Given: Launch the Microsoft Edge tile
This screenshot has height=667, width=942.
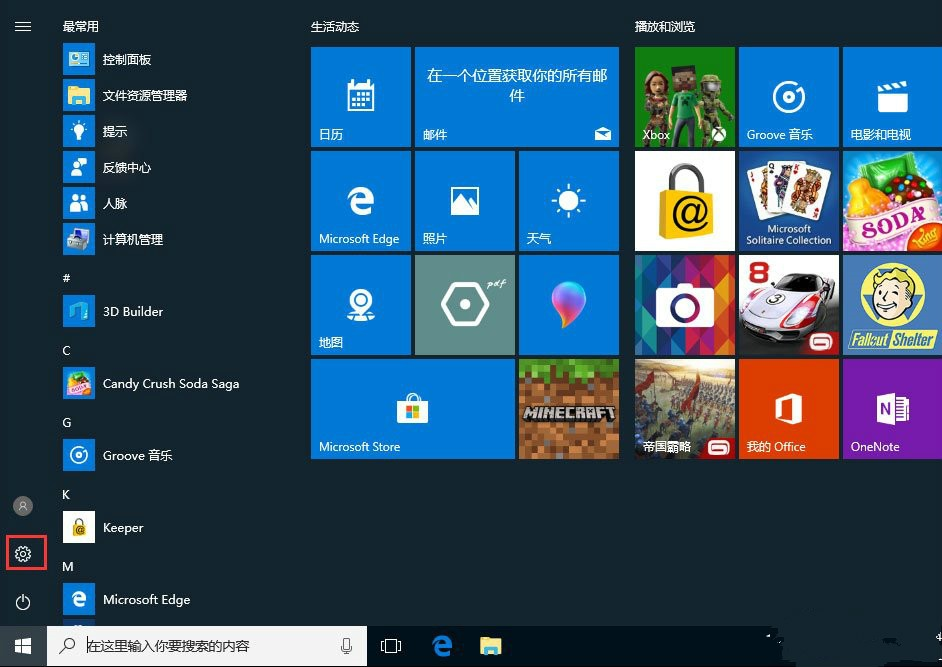Looking at the screenshot, I should (360, 200).
